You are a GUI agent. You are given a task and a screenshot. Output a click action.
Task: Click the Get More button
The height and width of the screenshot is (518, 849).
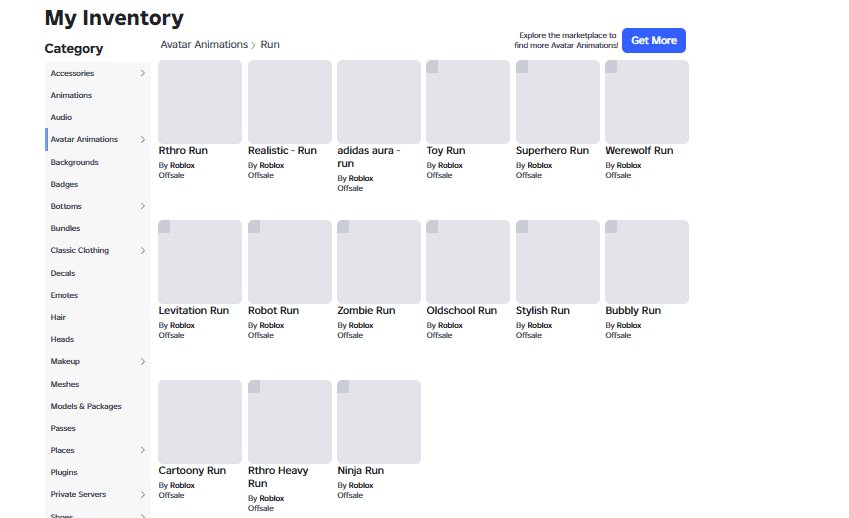click(654, 41)
